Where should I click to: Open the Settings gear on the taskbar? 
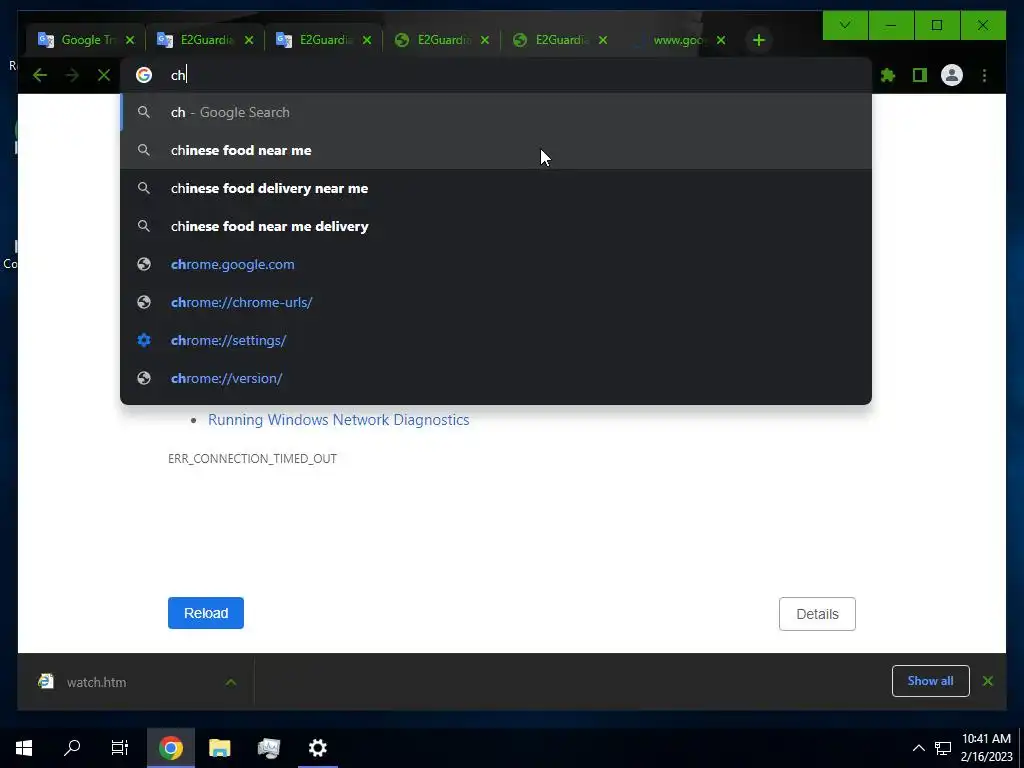pos(317,748)
